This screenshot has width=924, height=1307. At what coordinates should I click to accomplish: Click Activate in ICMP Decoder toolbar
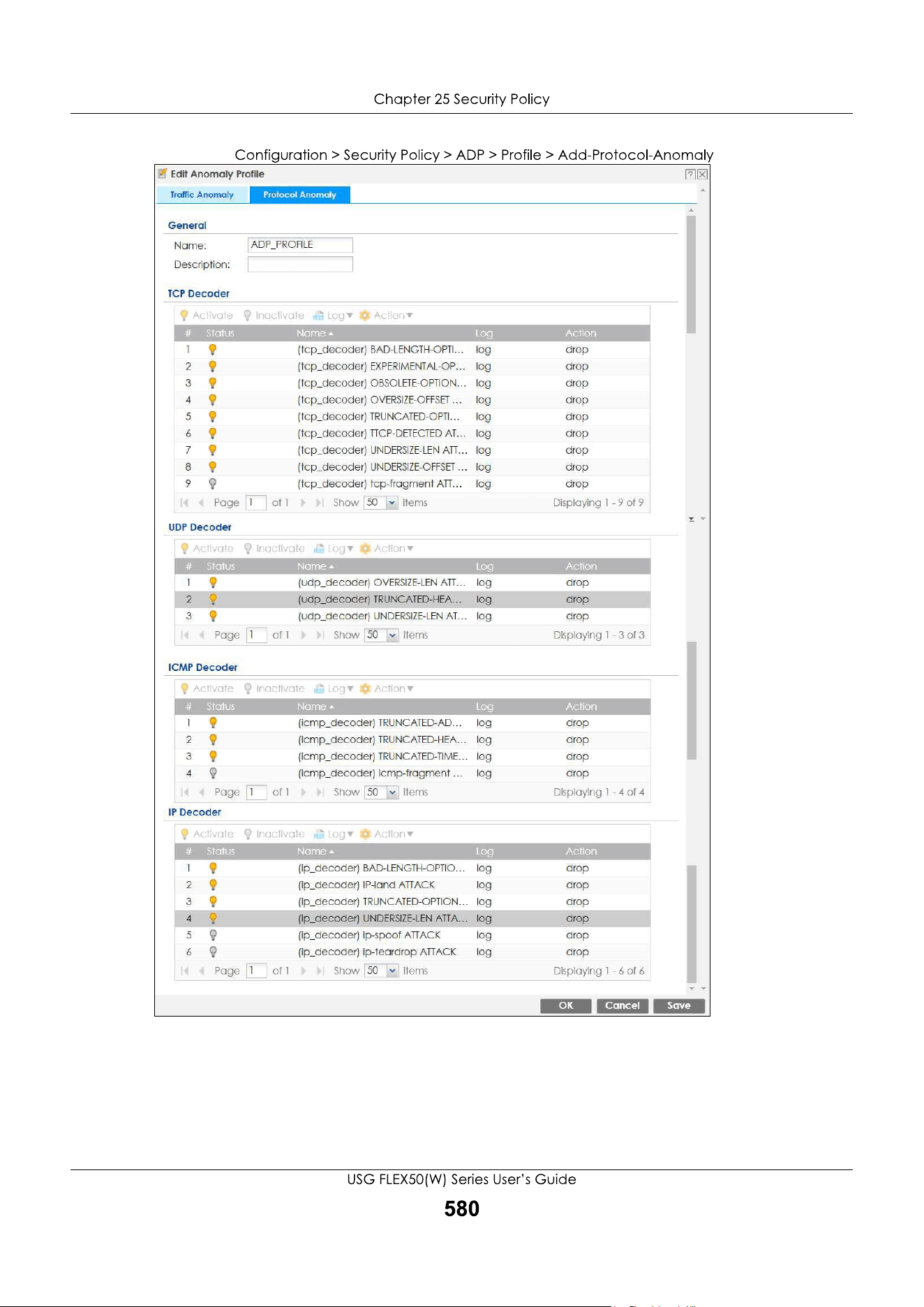pos(207,688)
